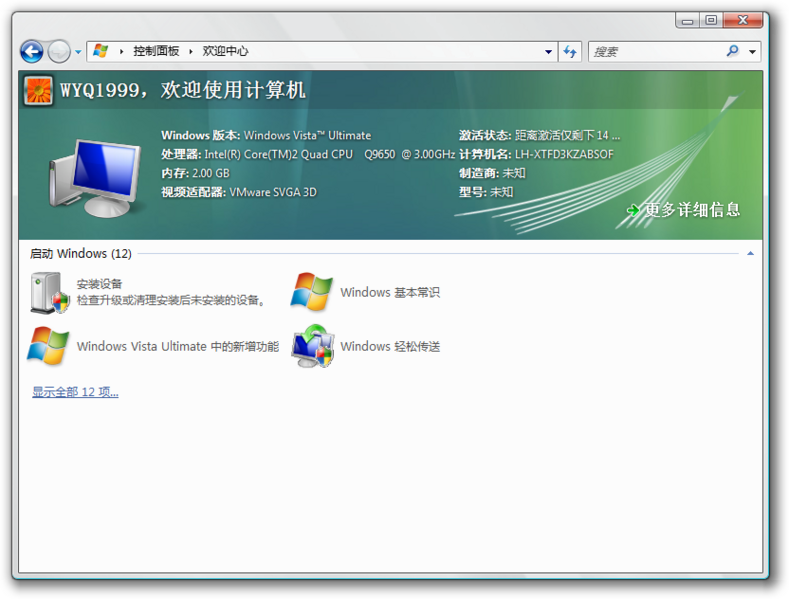Click the Windows 轻松传送 transfer icon
The image size is (789, 599).
[312, 346]
